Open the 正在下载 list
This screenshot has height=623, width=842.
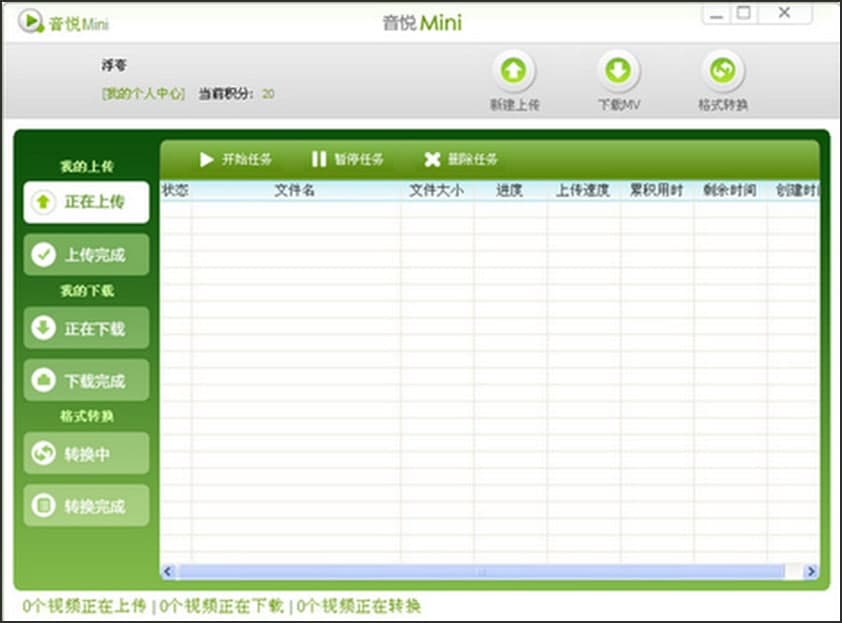pos(86,328)
